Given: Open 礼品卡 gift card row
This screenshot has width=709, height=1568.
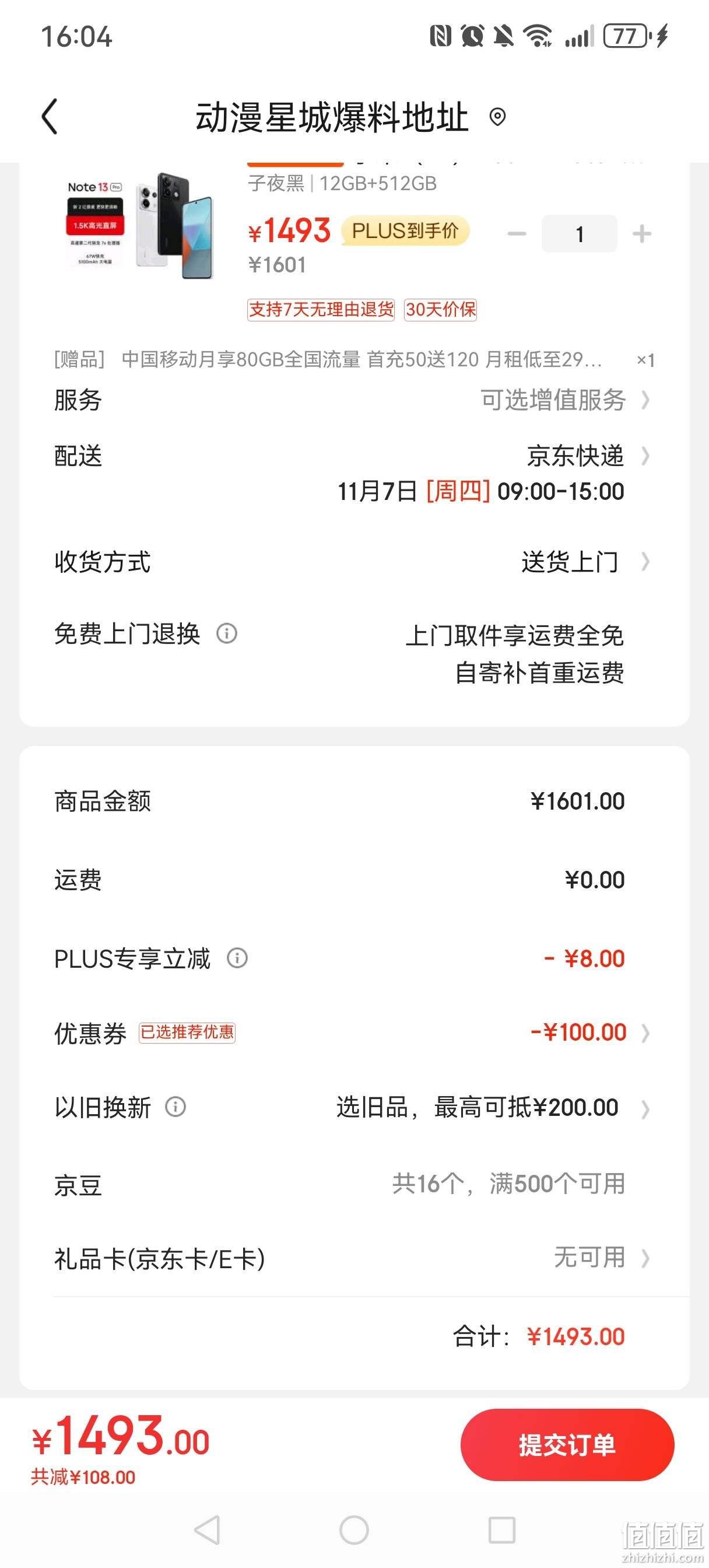Looking at the screenshot, I should point(354,1258).
